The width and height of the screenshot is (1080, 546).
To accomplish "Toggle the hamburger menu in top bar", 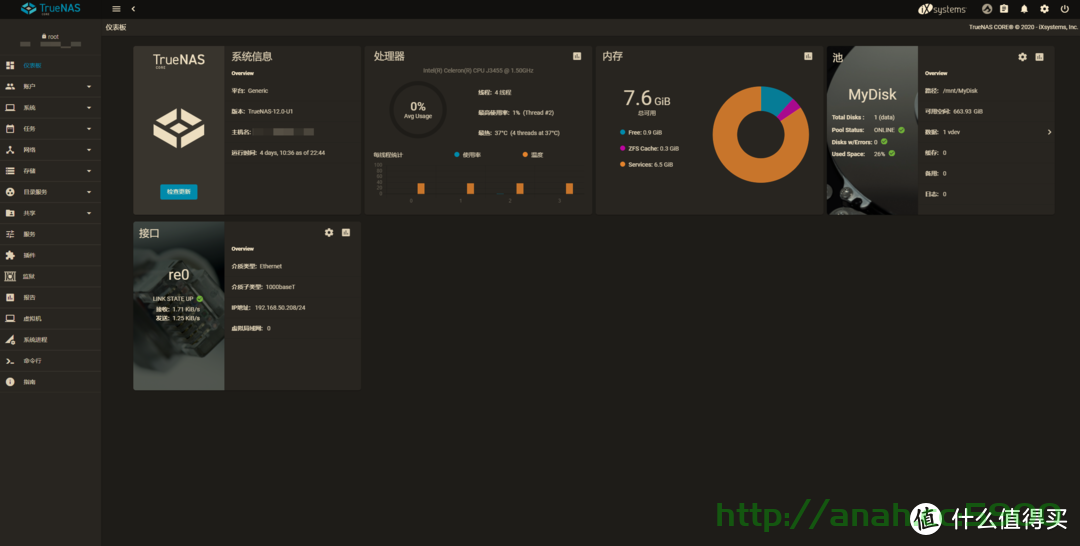I will (116, 9).
